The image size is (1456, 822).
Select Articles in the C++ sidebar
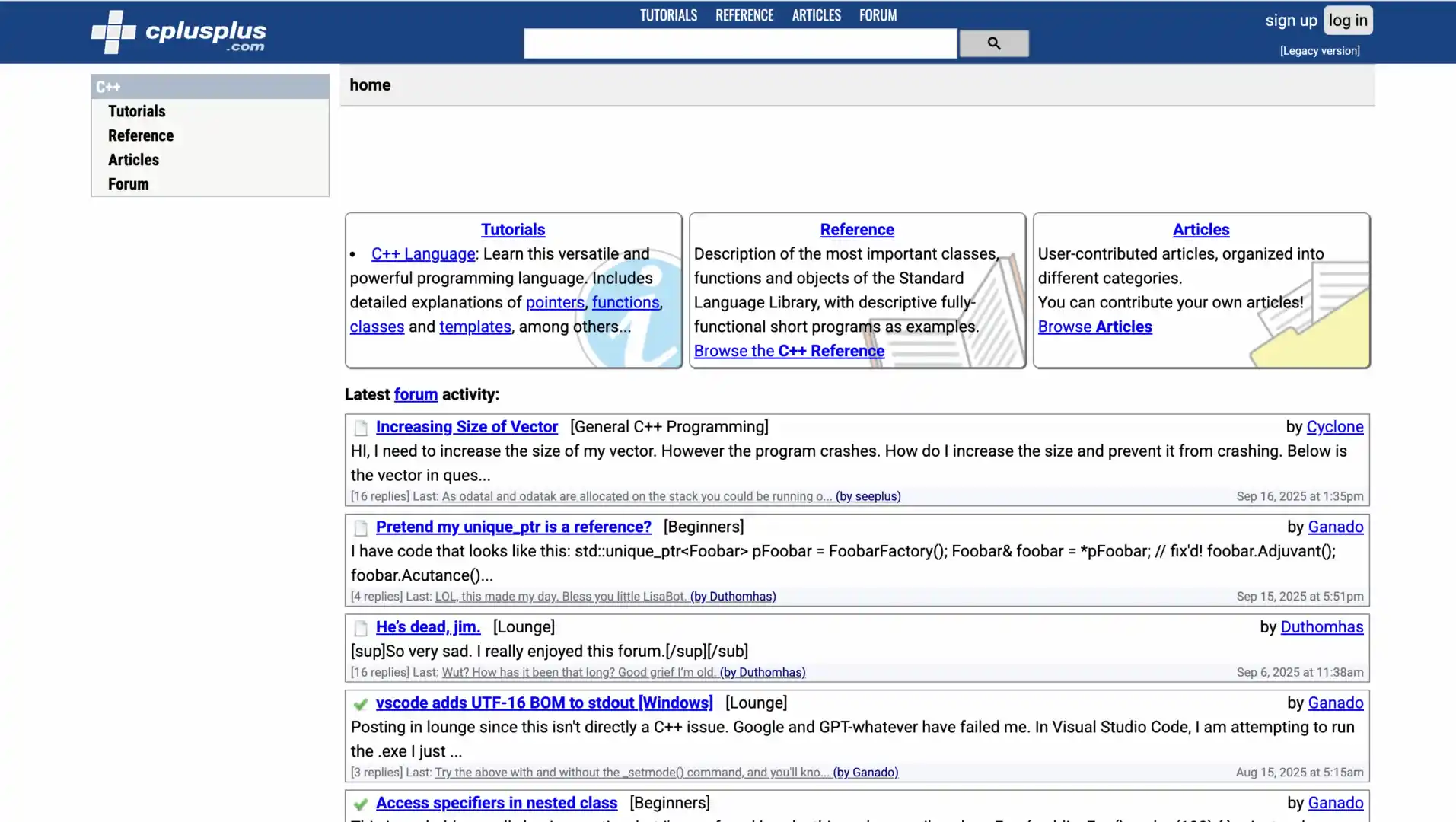[x=133, y=160]
